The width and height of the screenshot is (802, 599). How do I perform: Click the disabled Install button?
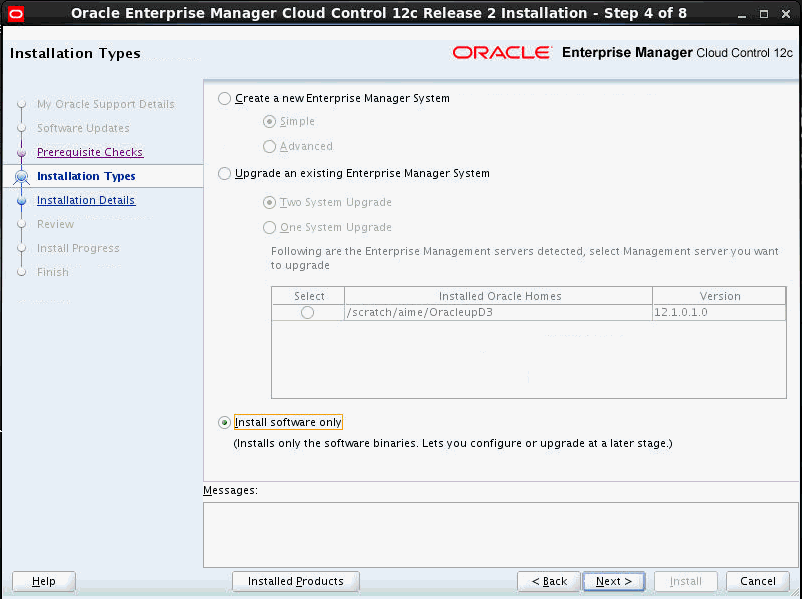click(685, 582)
